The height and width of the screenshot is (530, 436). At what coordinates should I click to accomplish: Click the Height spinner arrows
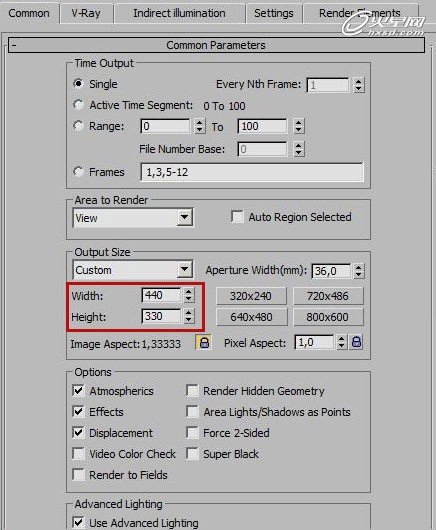(x=189, y=316)
